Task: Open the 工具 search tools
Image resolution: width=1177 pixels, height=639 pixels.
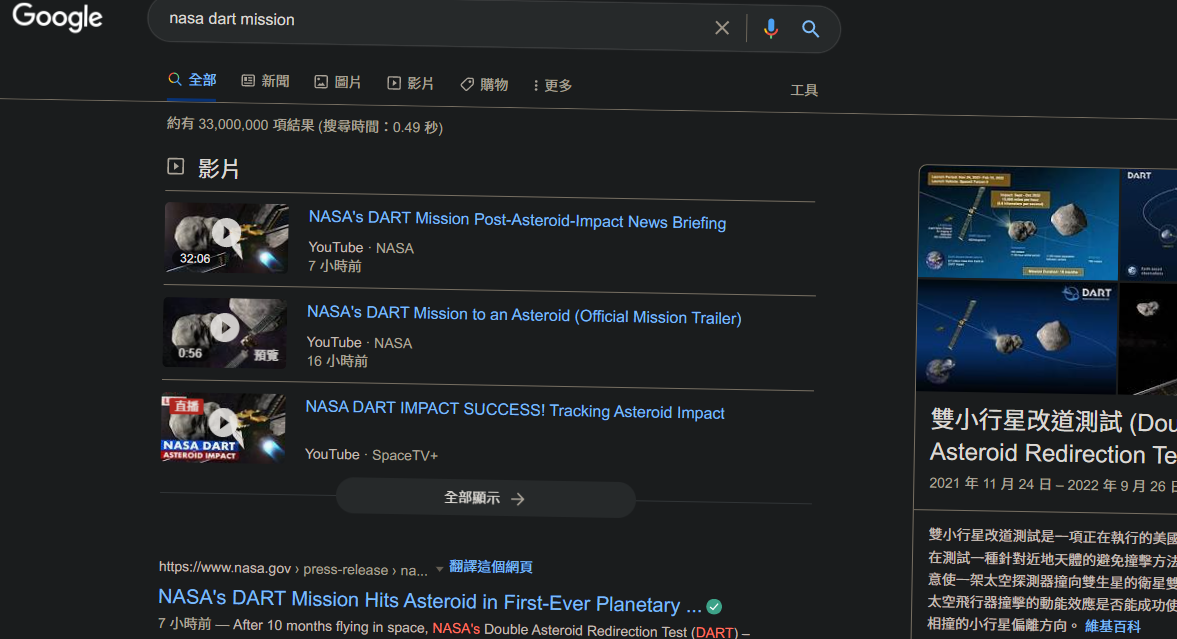Action: pos(804,90)
